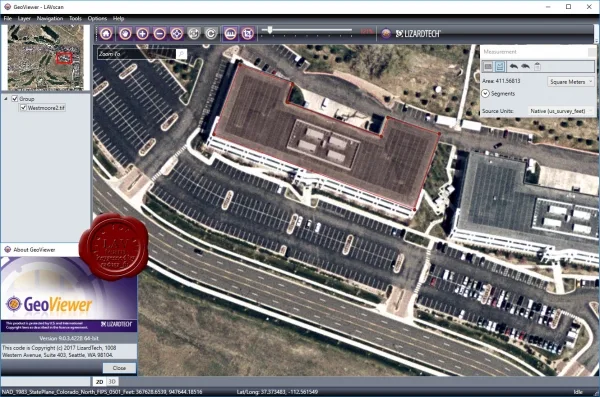The width and height of the screenshot is (600, 397).
Task: Click in the Zoom To input field
Action: (x=137, y=54)
